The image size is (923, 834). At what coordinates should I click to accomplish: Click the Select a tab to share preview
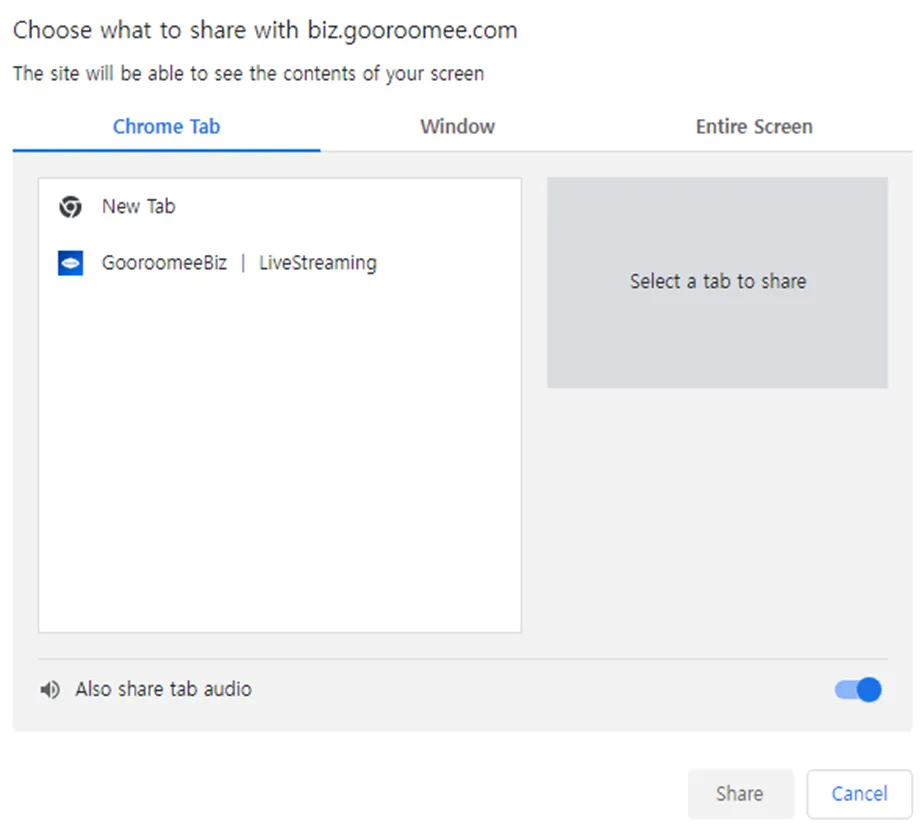(718, 283)
